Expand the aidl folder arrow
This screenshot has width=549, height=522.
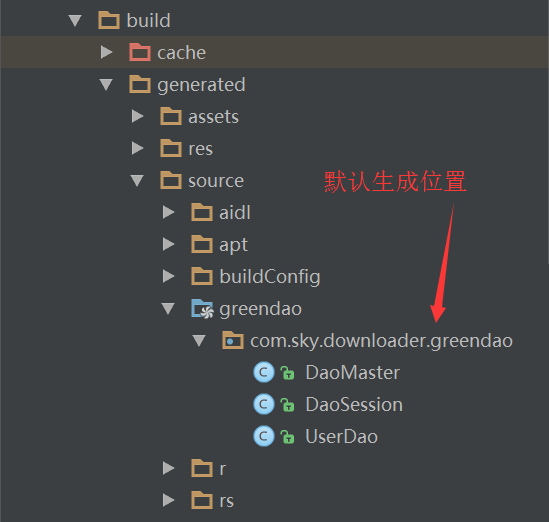pos(169,213)
